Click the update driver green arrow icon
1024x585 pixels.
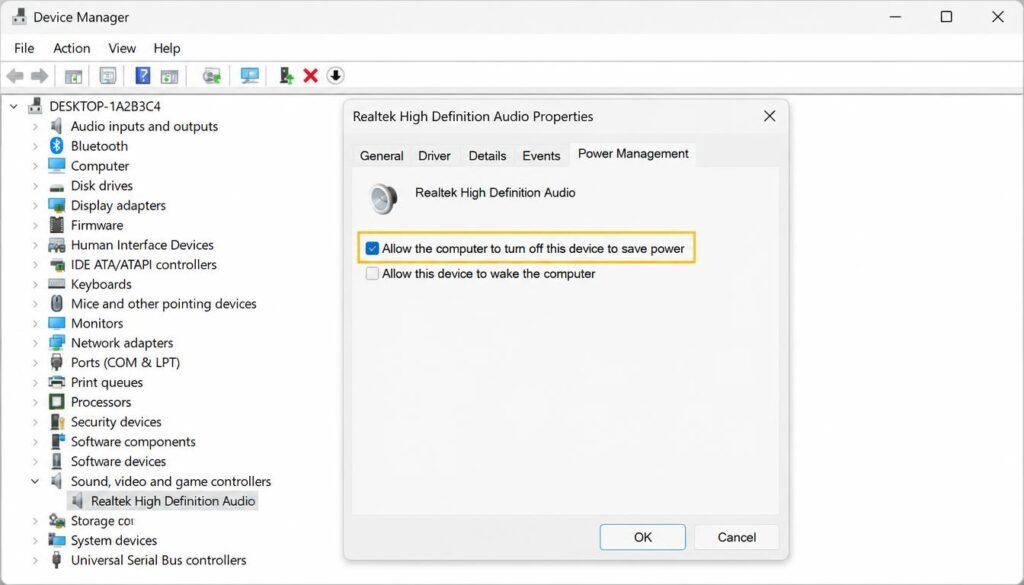coord(286,76)
